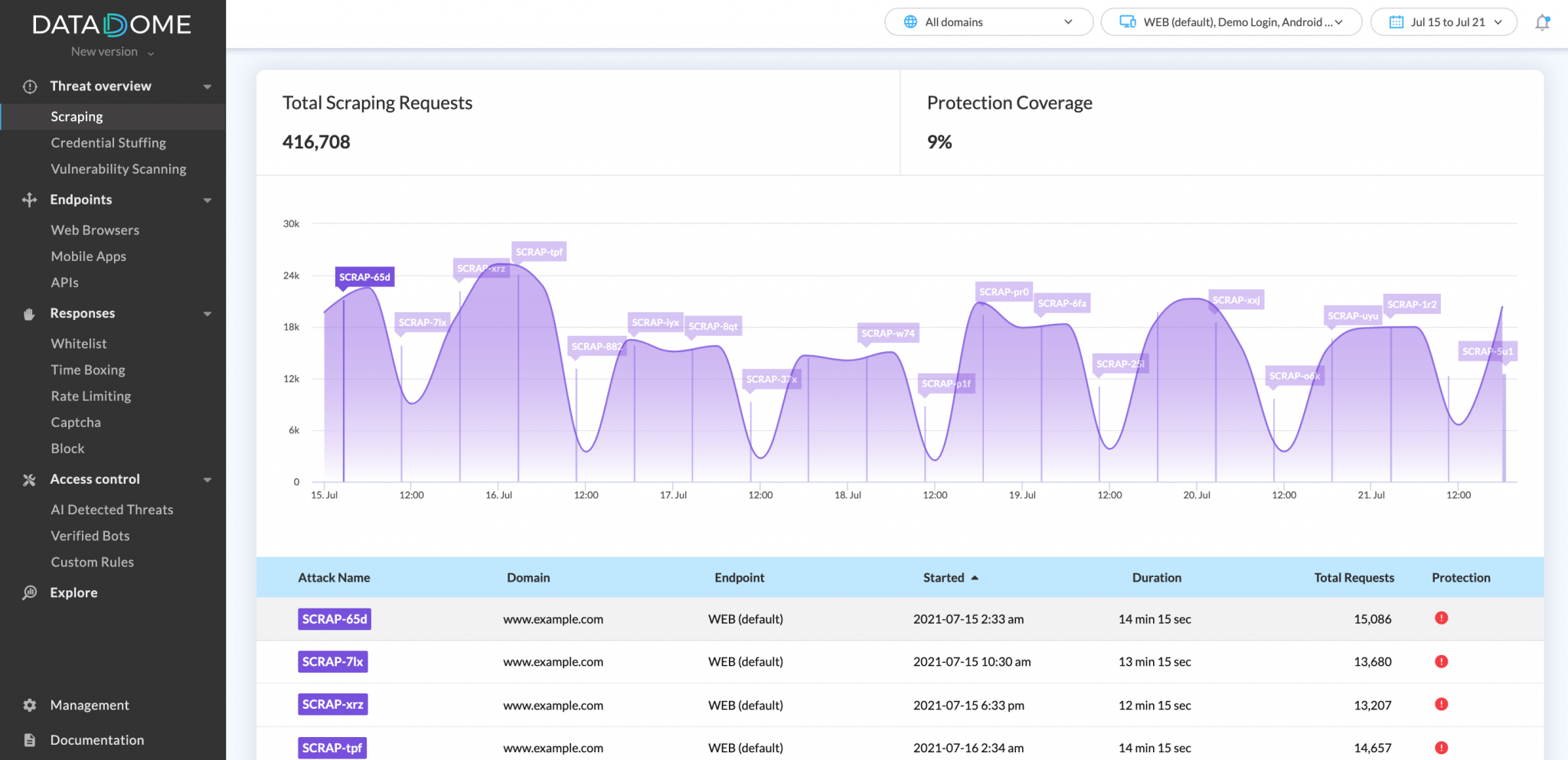Click the Management gear icon
This screenshot has height=760, width=1568.
tap(28, 705)
